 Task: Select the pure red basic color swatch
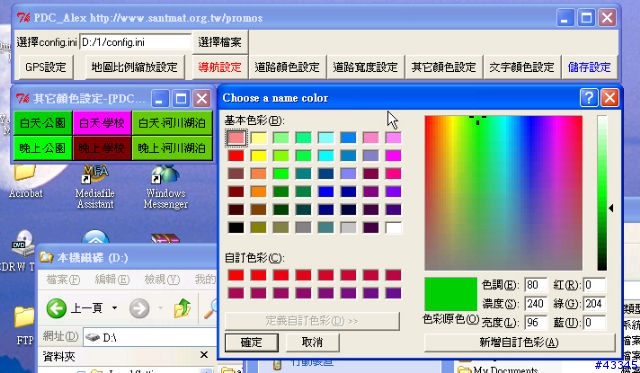coord(236,155)
